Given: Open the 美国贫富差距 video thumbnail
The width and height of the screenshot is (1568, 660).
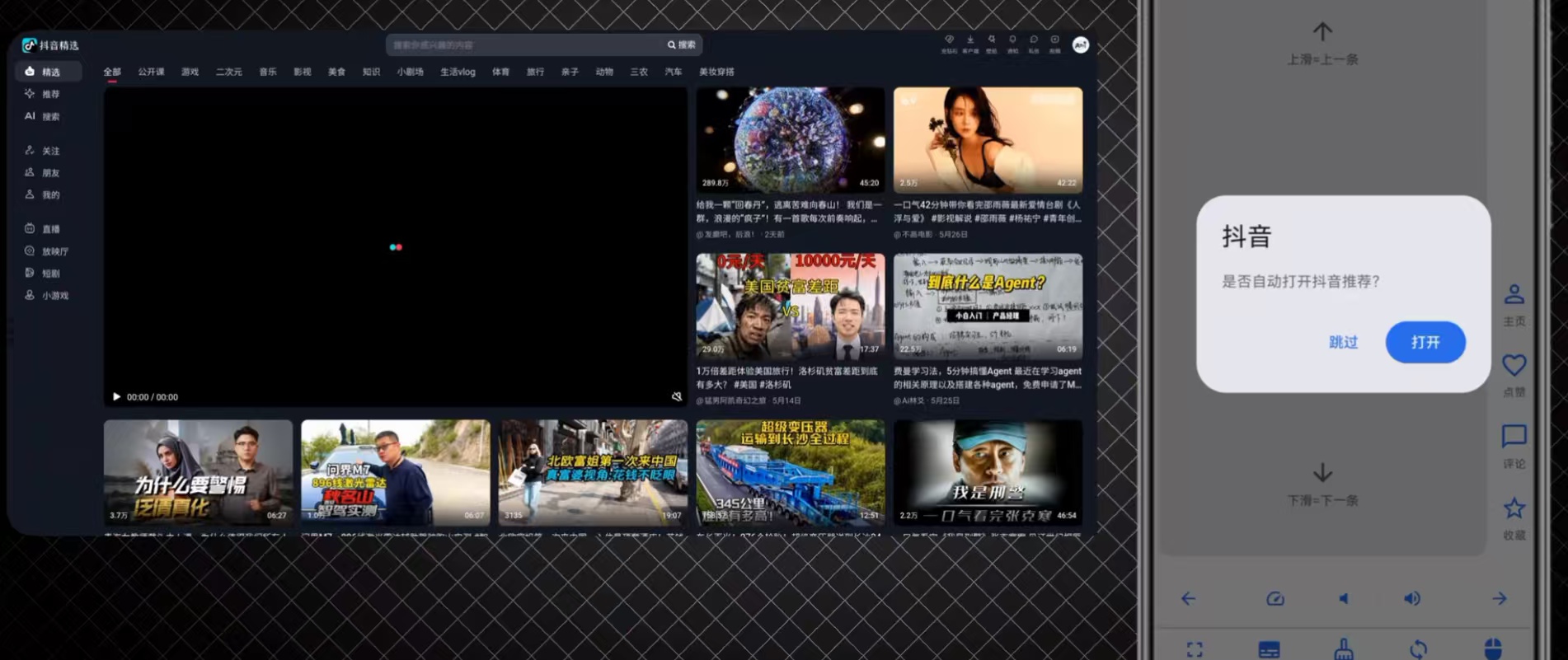Looking at the screenshot, I should click(x=790, y=307).
